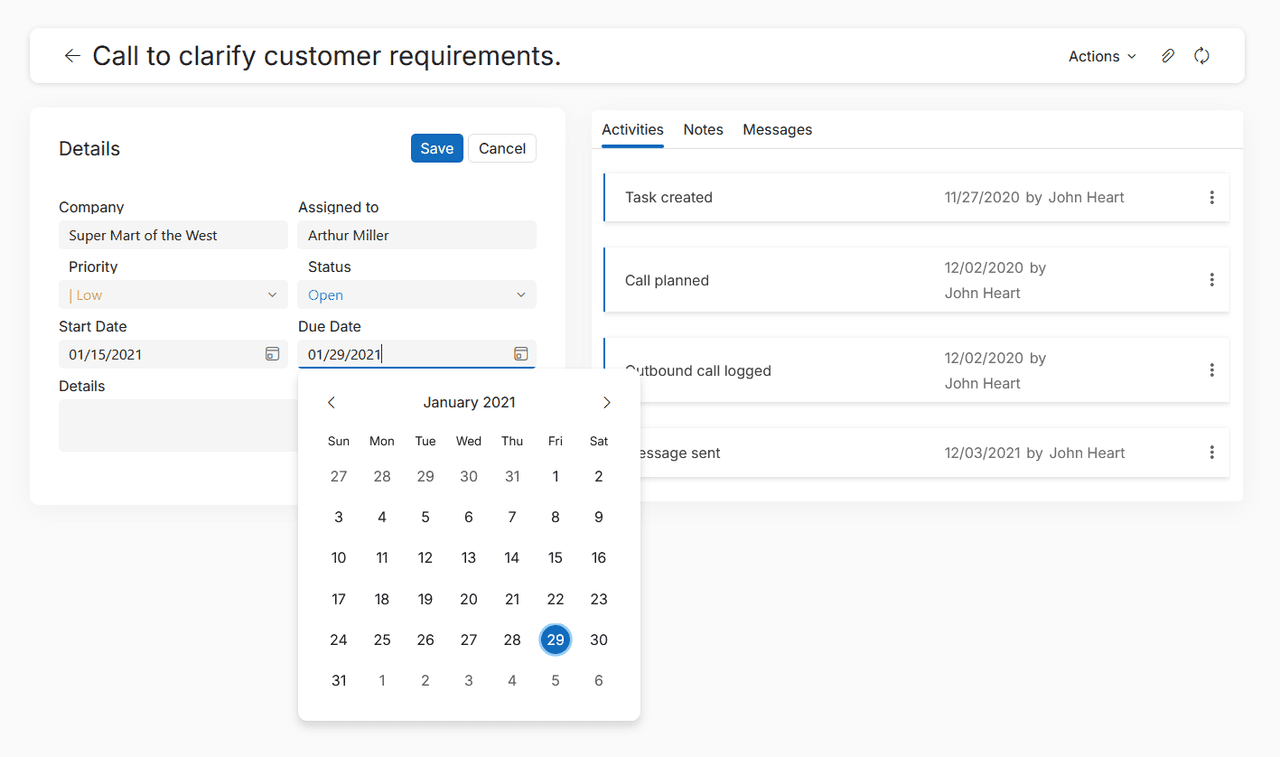Go back using the left arrow icon
The image size is (1280, 757).
tap(72, 56)
